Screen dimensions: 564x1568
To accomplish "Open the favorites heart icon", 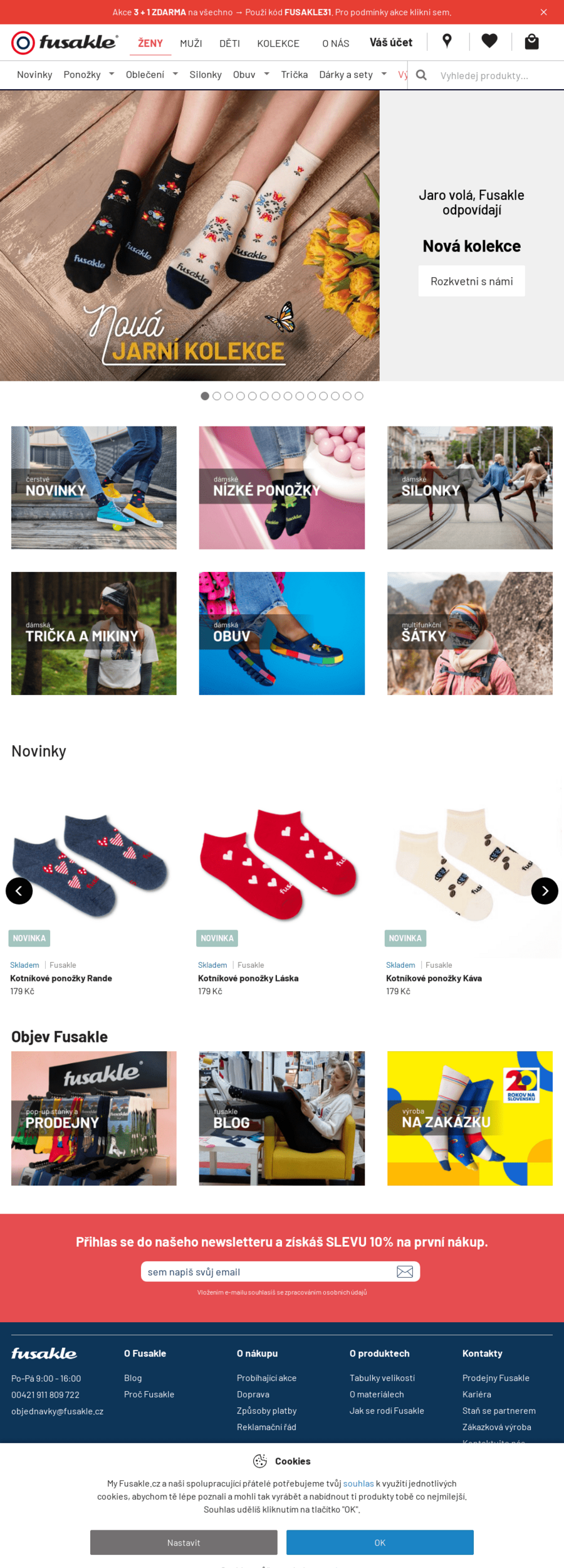I will (489, 41).
